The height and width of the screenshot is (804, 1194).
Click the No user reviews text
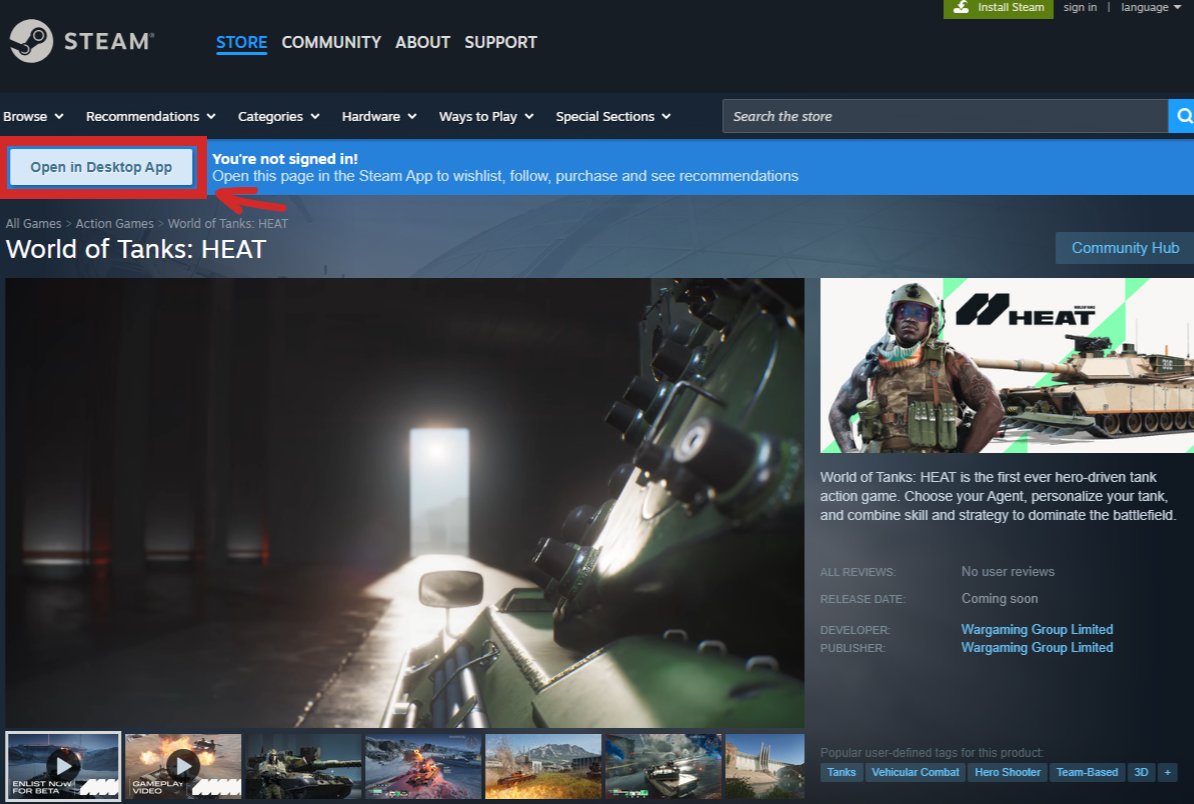tap(1007, 571)
